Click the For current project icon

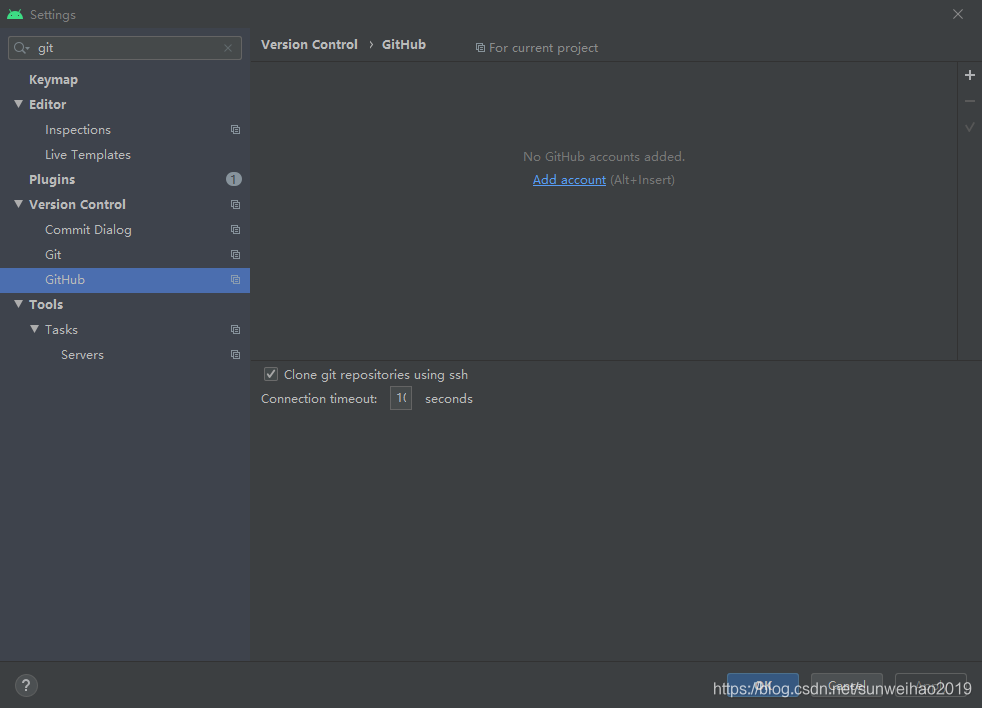click(x=480, y=48)
